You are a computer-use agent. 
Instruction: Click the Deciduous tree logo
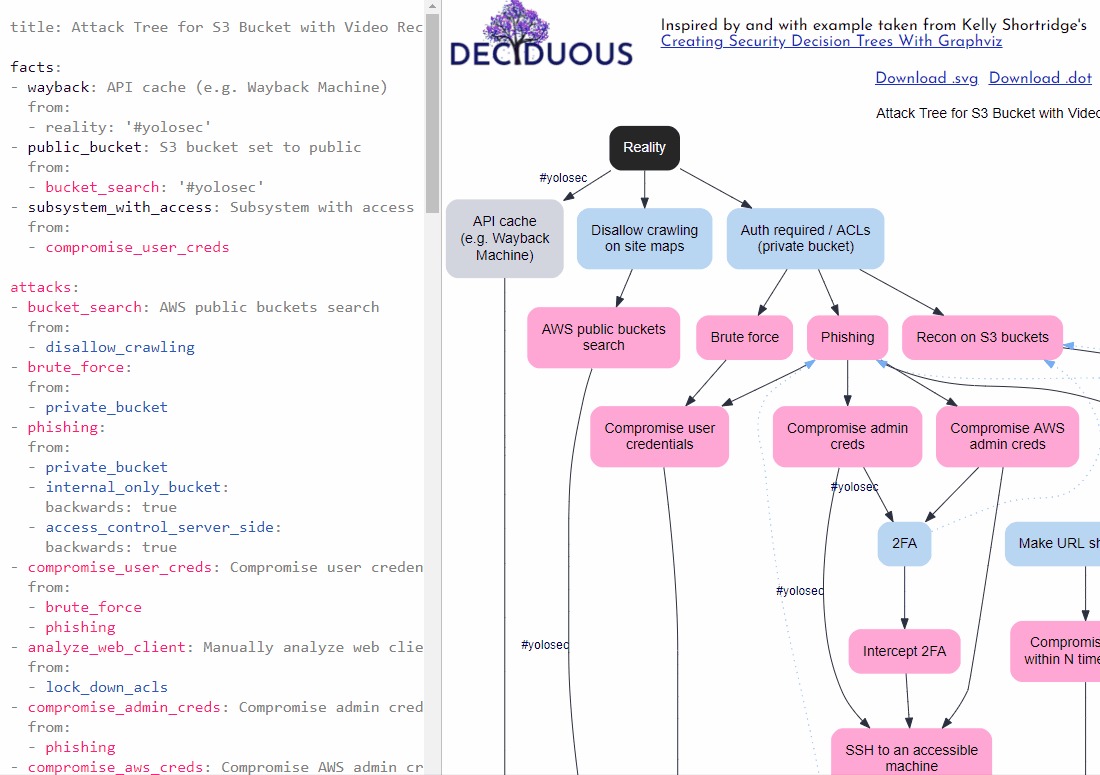[541, 34]
